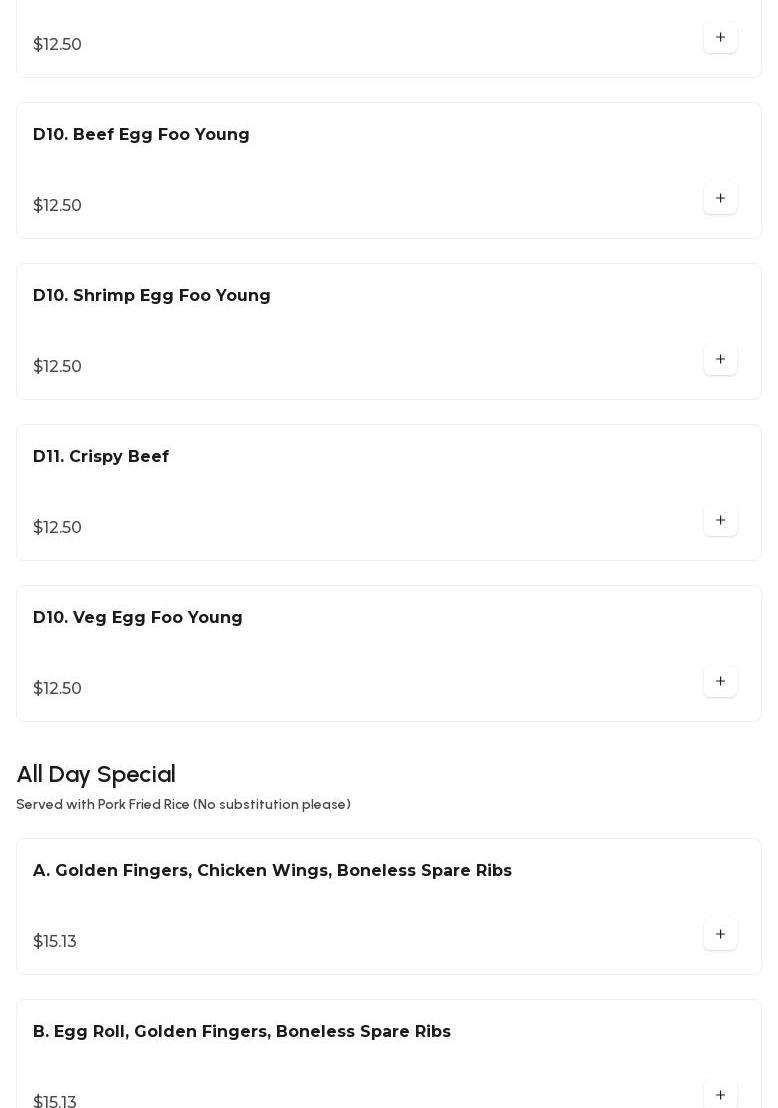View A. Golden Fingers, Chicken Wings combo
The height and width of the screenshot is (1108, 778).
(x=272, y=871)
